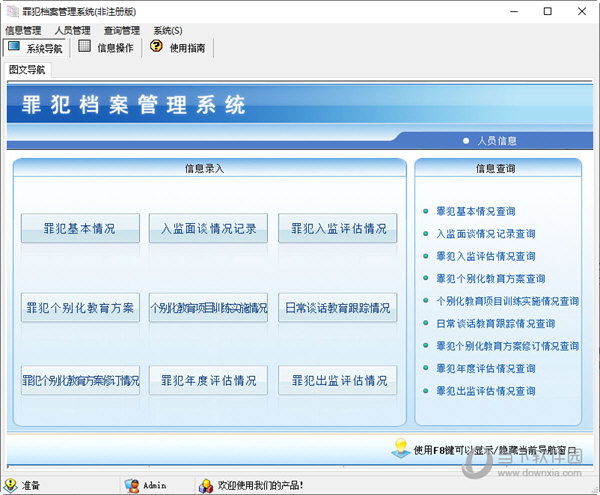Click the 信息操作 grid icon
Screen dimensions: 600x495
point(84,46)
